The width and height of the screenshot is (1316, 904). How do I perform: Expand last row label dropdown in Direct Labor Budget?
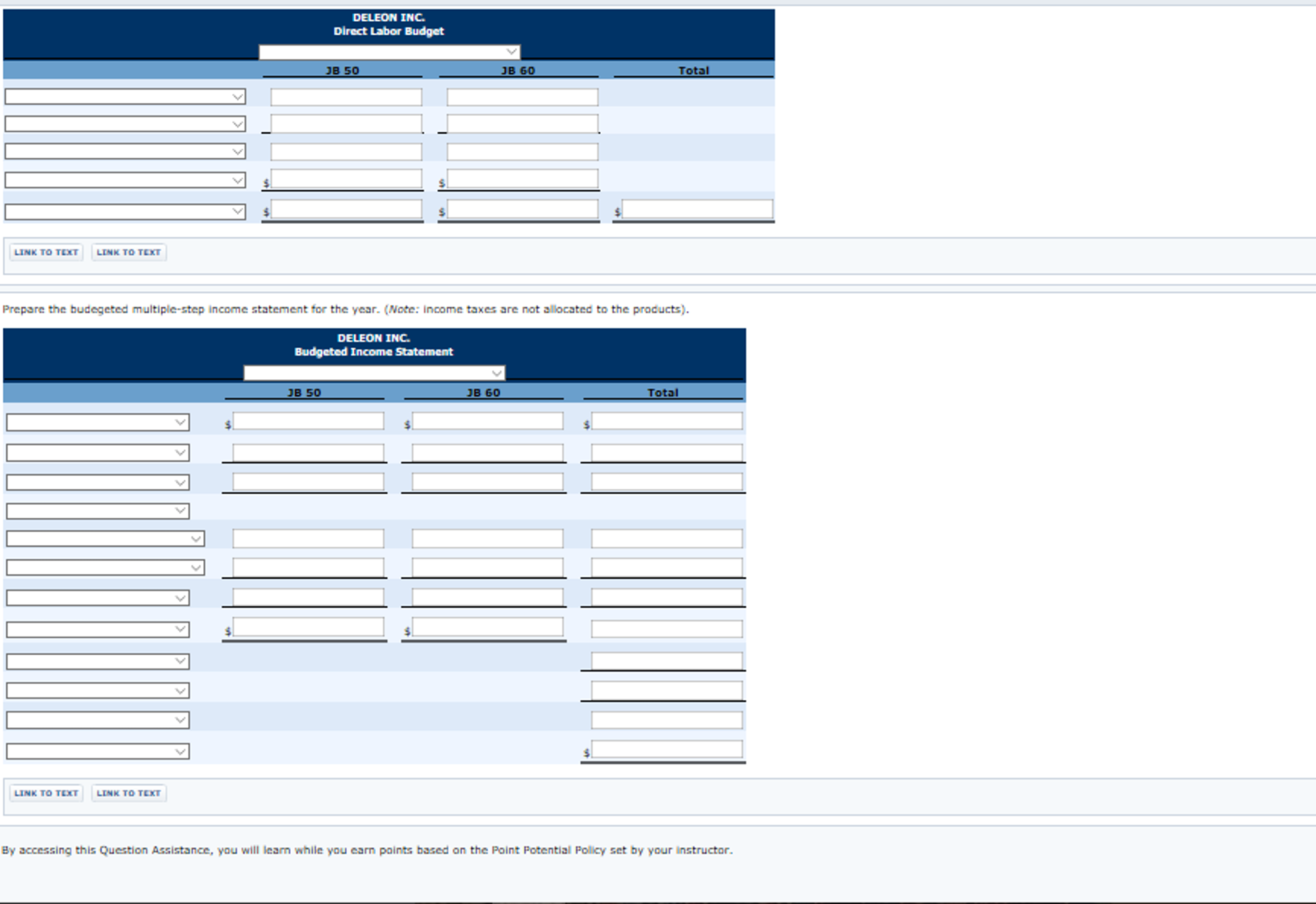(125, 212)
